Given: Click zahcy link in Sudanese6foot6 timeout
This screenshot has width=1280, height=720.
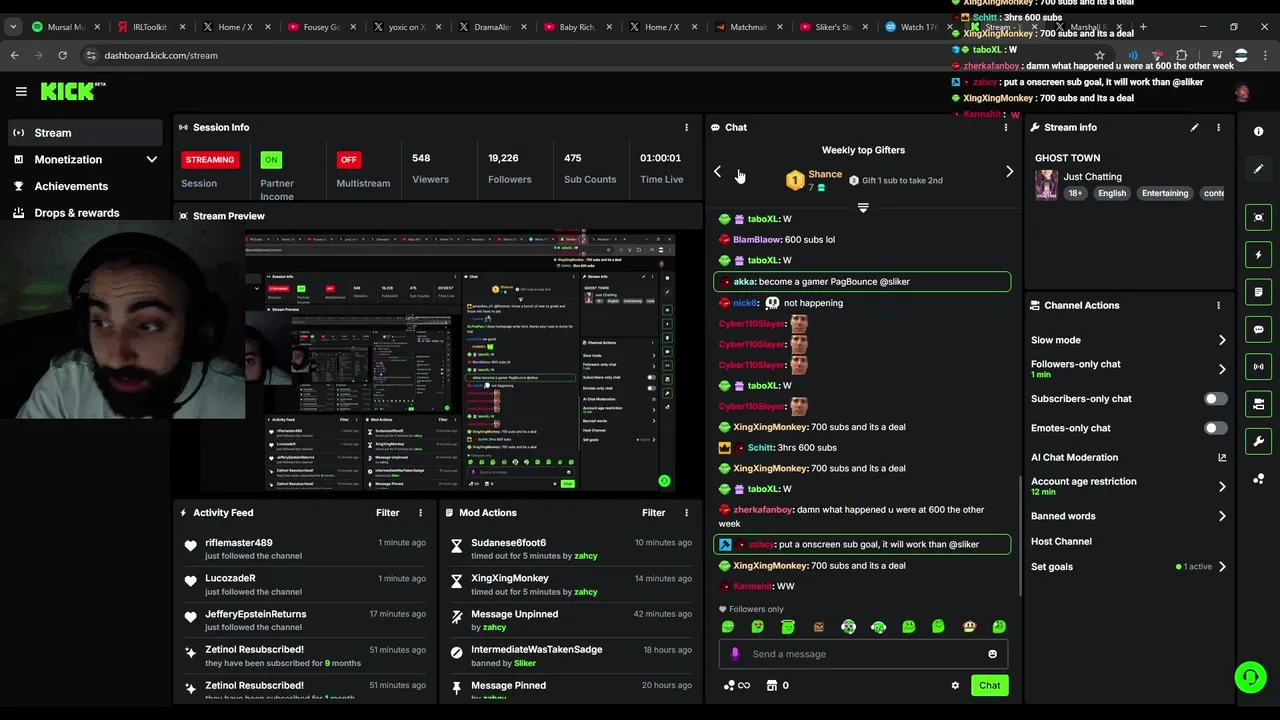Looking at the screenshot, I should 585,556.
